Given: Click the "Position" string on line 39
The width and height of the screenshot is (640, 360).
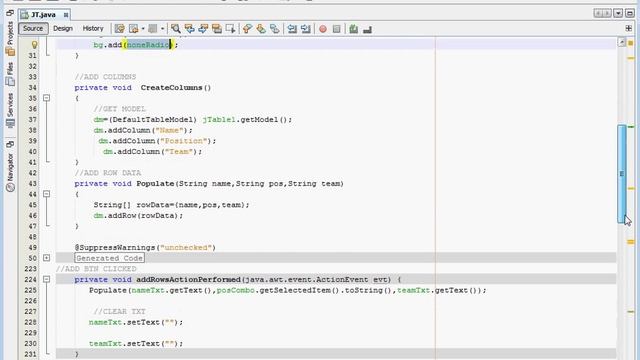Looking at the screenshot, I should [183, 141].
